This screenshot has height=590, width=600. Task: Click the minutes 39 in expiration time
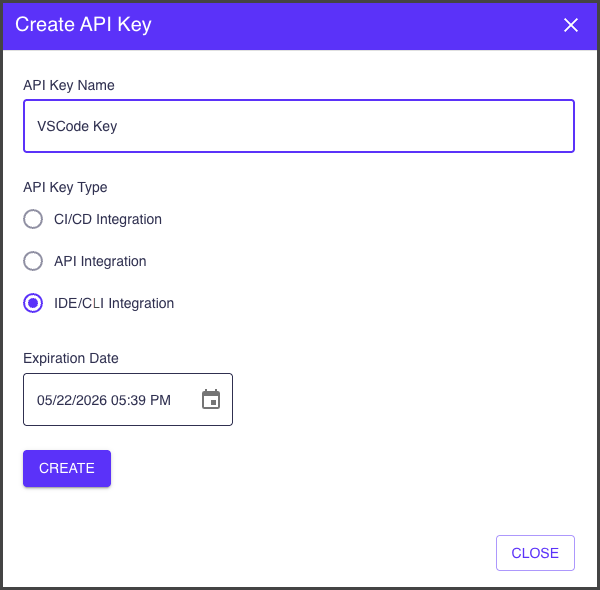pos(139,400)
